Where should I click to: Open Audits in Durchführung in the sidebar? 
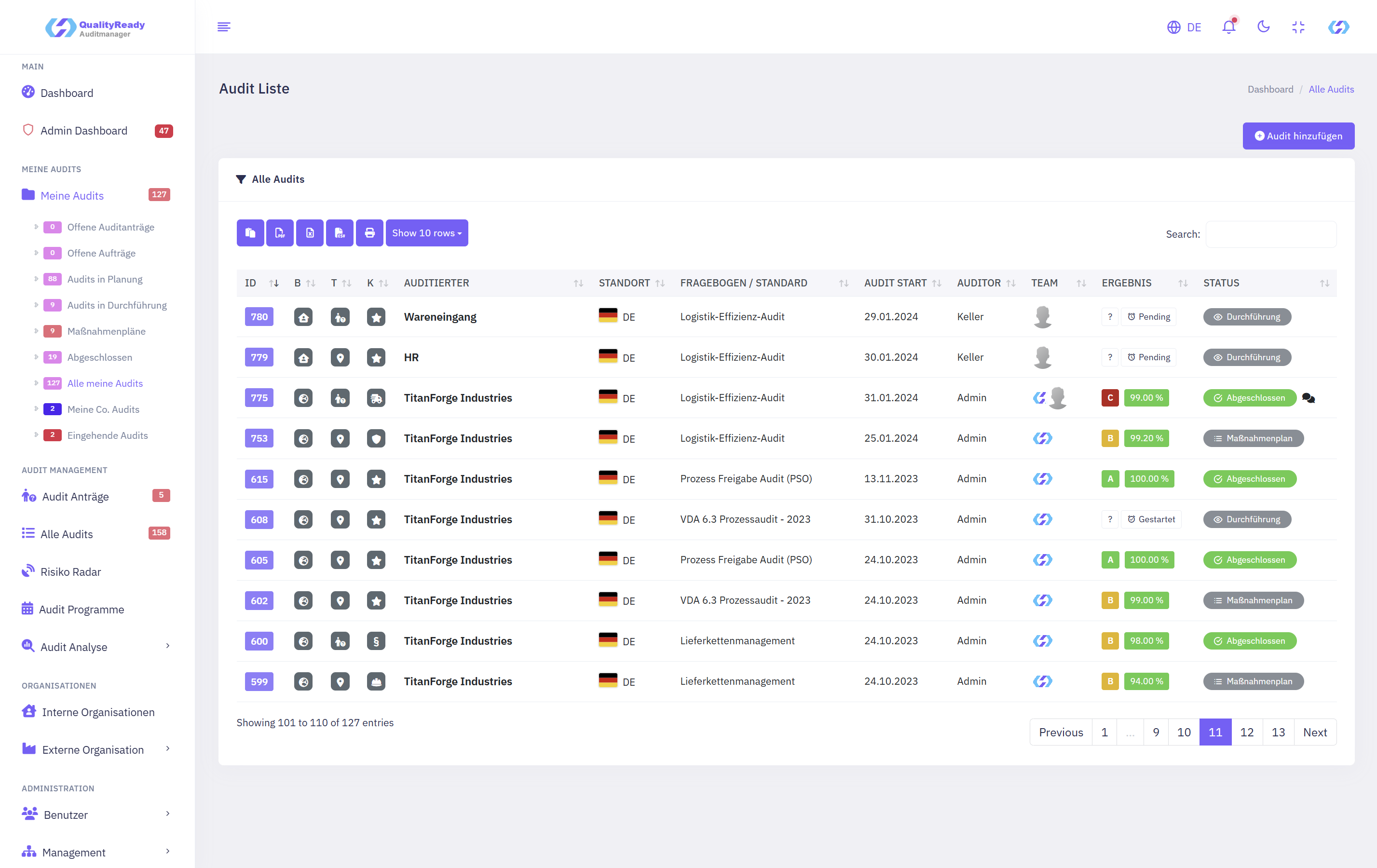click(117, 305)
